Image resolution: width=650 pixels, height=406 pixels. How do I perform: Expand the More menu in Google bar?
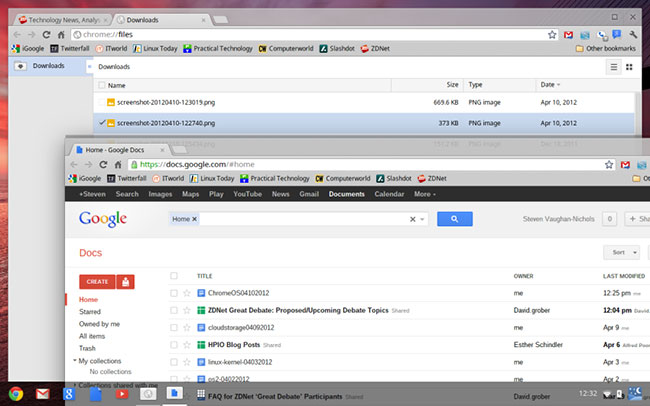click(x=425, y=194)
